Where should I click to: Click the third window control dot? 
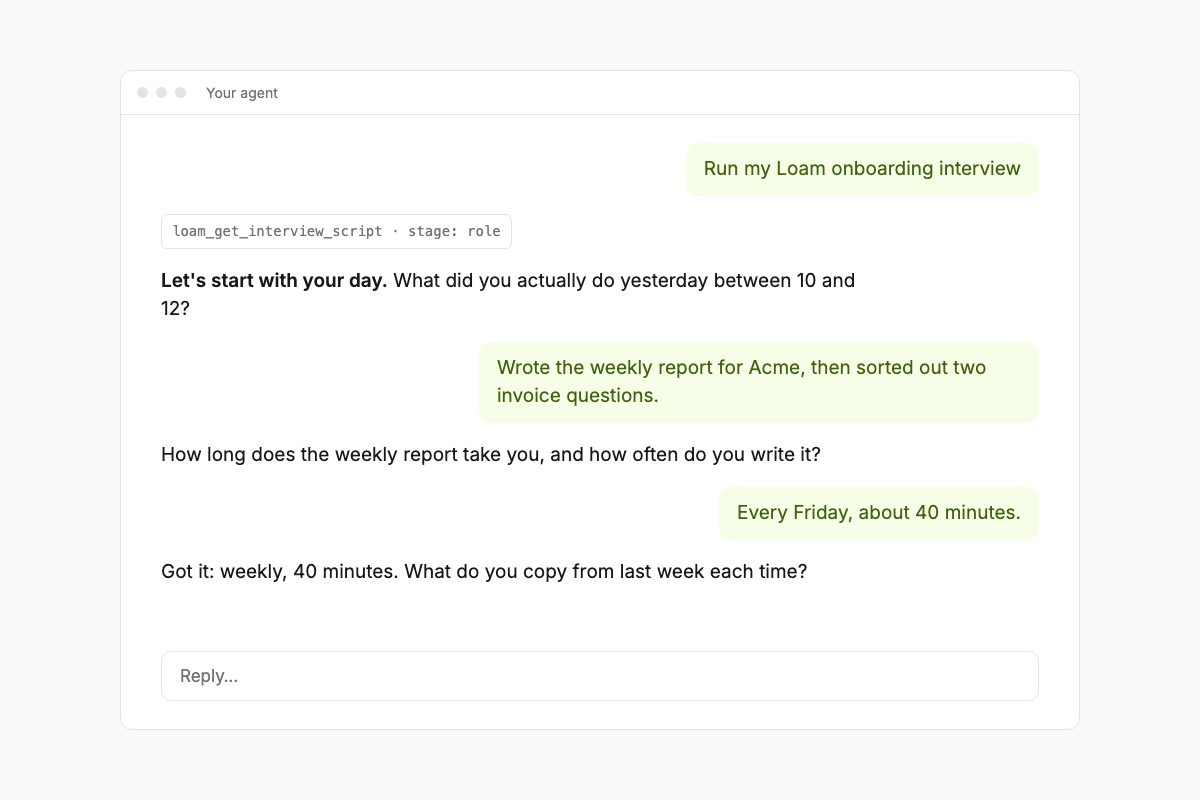pos(181,93)
